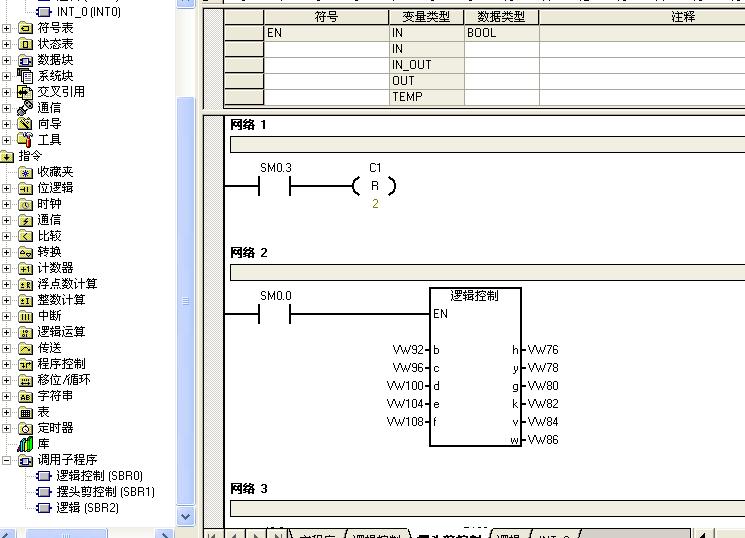Expand the 数据块 data block node
The image size is (745, 538).
coord(8,60)
